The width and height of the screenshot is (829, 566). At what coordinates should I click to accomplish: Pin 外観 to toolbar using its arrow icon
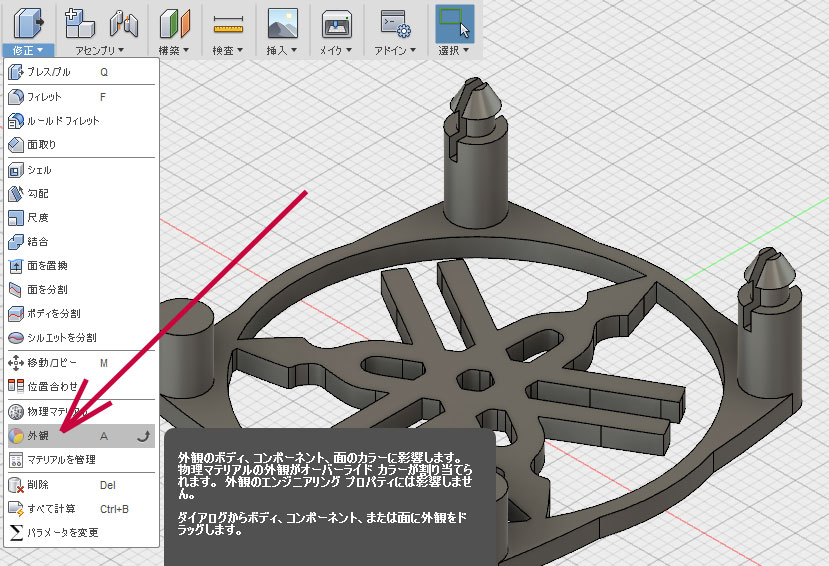coord(144,436)
